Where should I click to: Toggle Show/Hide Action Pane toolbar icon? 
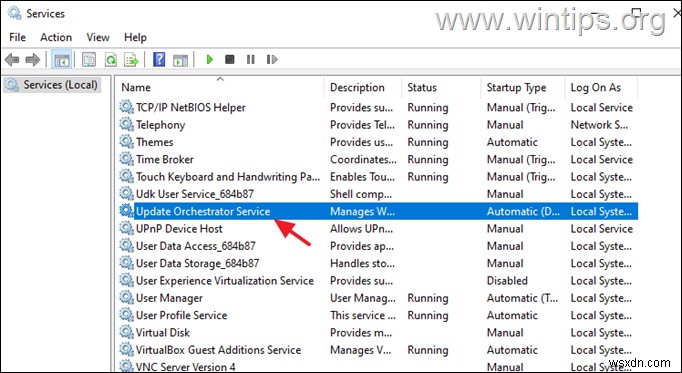[x=181, y=60]
